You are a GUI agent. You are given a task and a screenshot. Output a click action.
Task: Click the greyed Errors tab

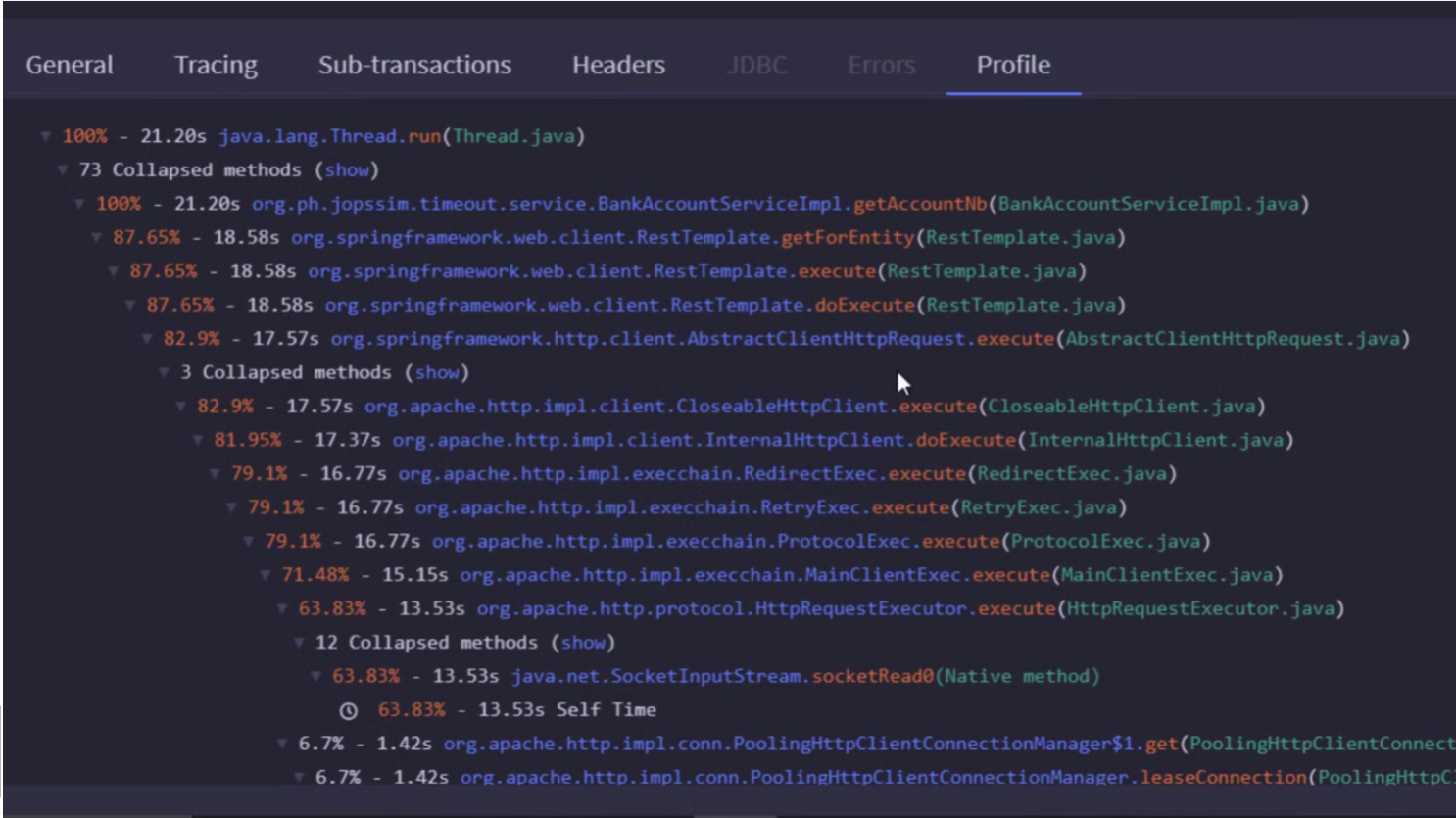tap(881, 65)
